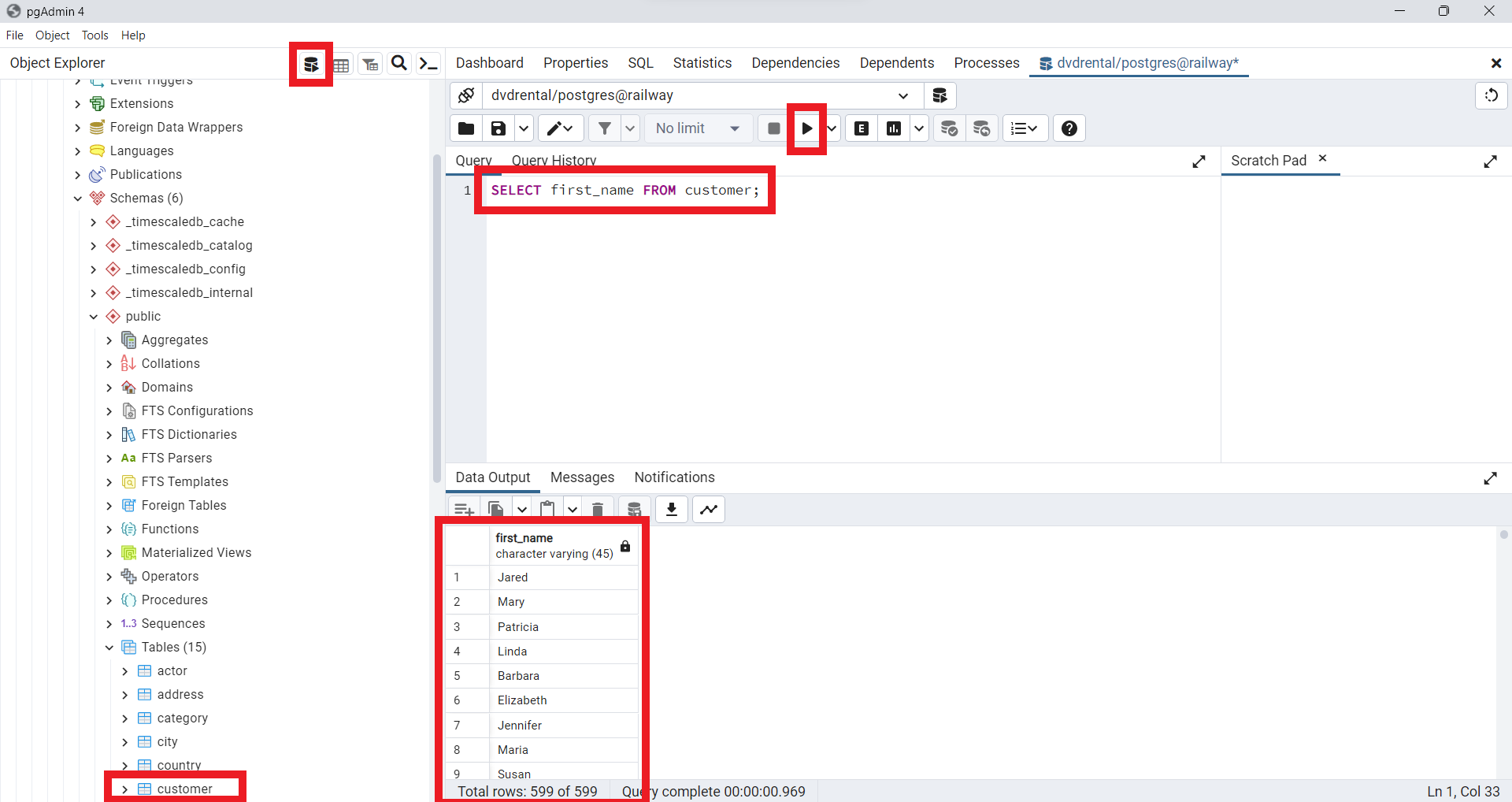Maximize query editor panel expand icon

[1199, 162]
